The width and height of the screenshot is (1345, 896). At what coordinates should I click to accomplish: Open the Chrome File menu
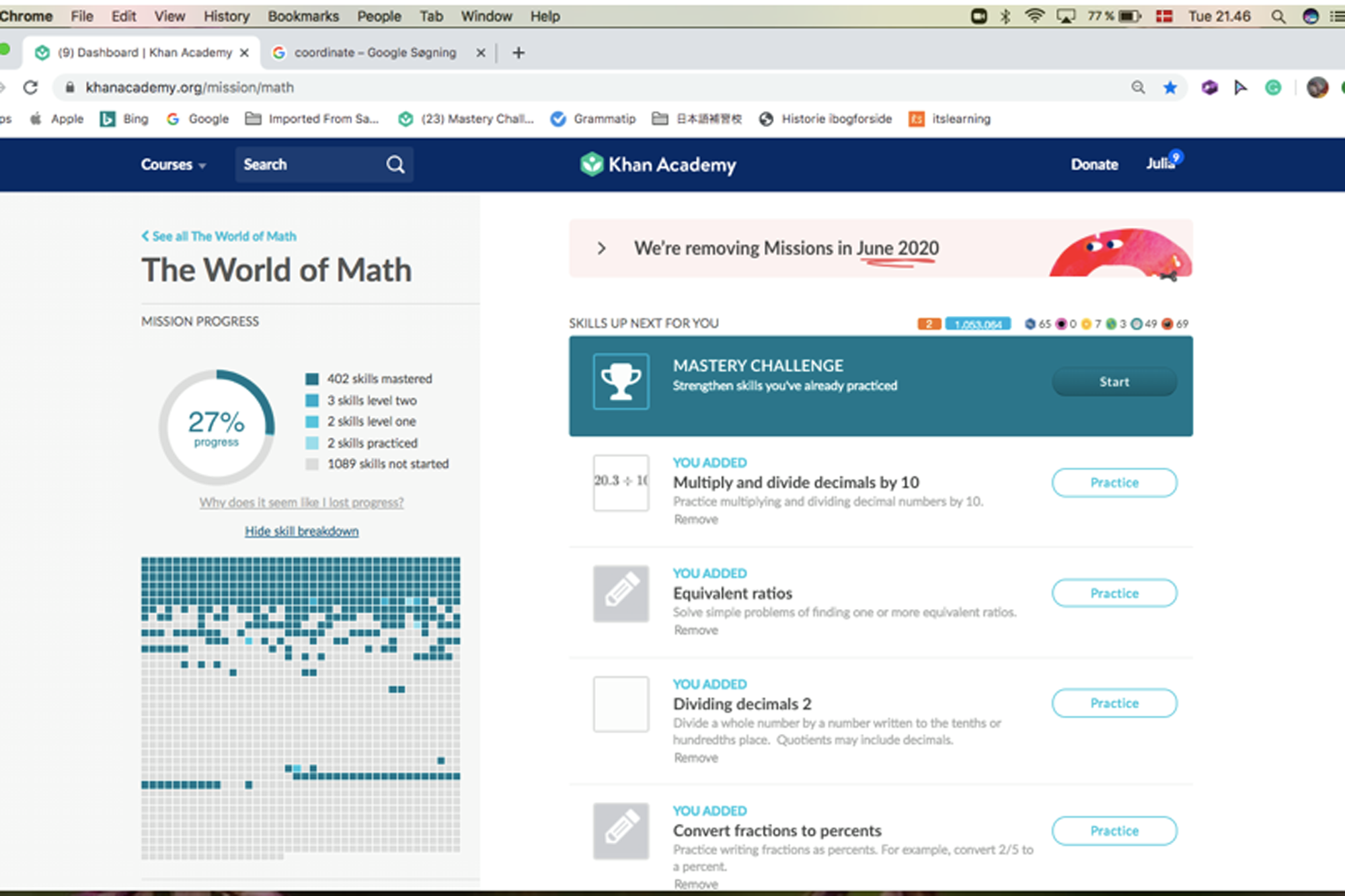coord(82,16)
